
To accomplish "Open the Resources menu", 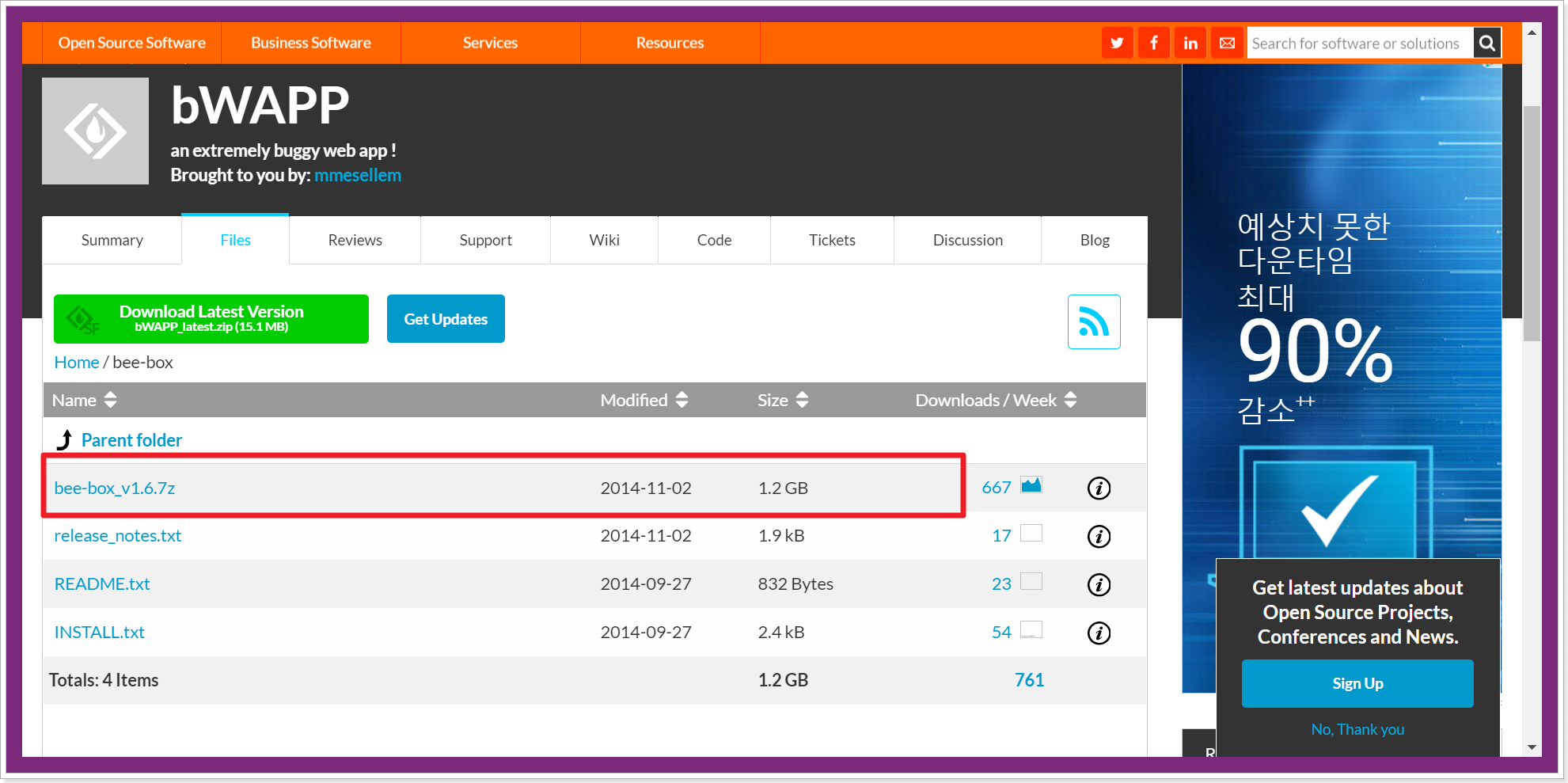I will pyautogui.click(x=670, y=43).
